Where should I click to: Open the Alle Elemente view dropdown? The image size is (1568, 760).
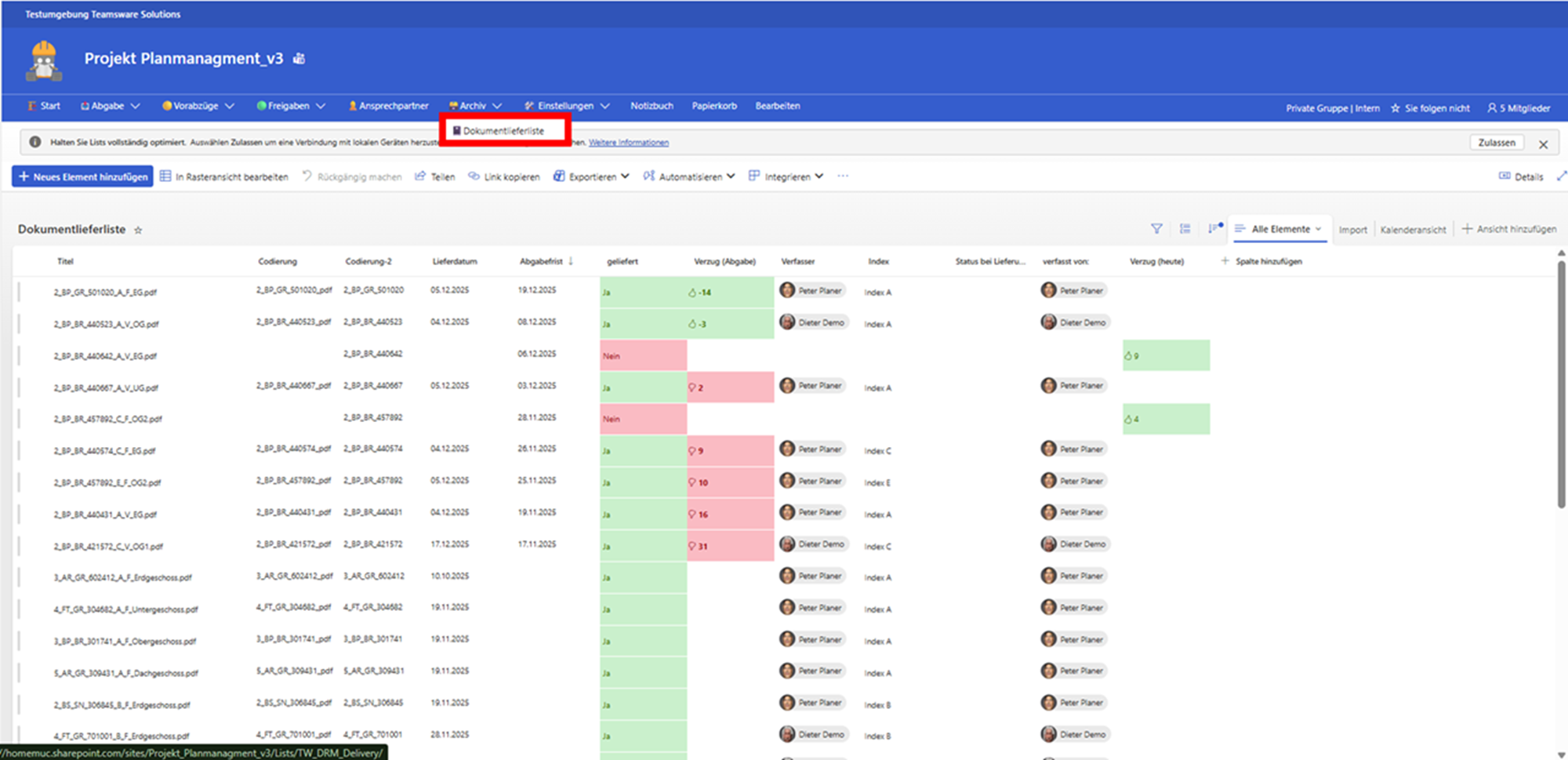pyautogui.click(x=1279, y=229)
